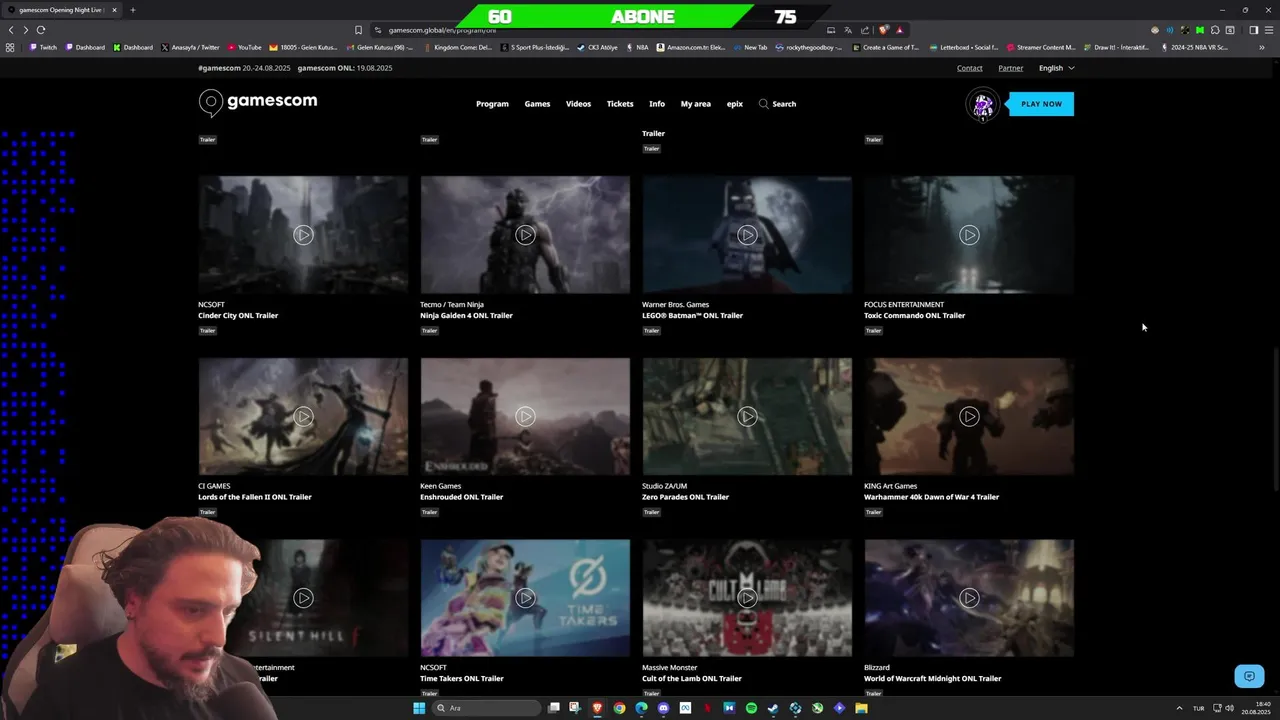Open the Contact link
Viewport: 1280px width, 720px height.
point(970,68)
